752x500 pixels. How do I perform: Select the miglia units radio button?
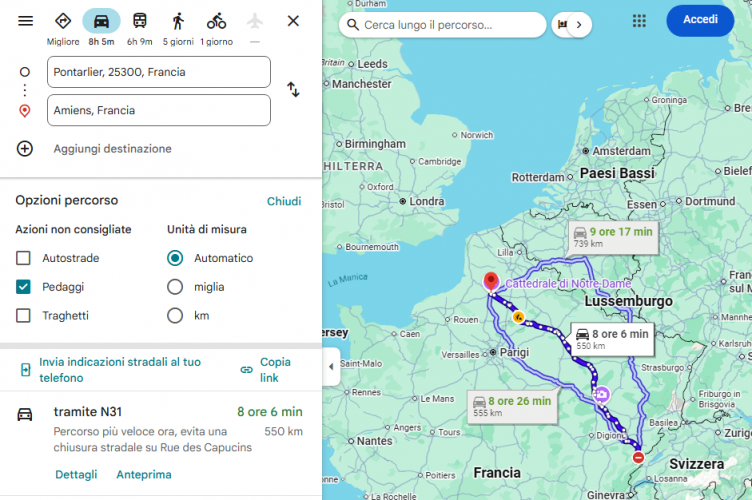click(x=175, y=287)
